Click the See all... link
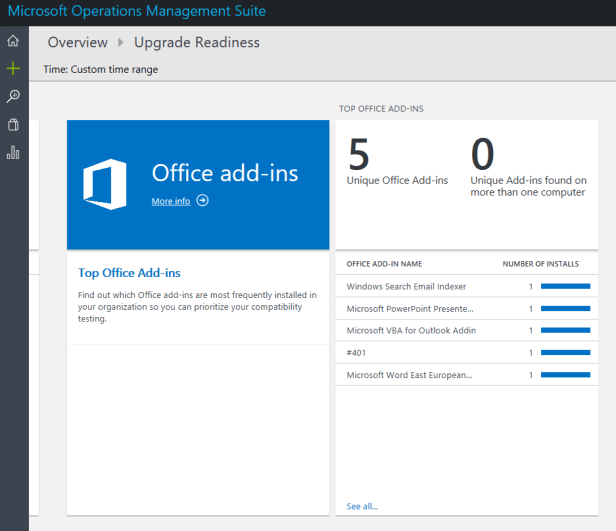Viewport: 616px width, 531px height. click(362, 506)
